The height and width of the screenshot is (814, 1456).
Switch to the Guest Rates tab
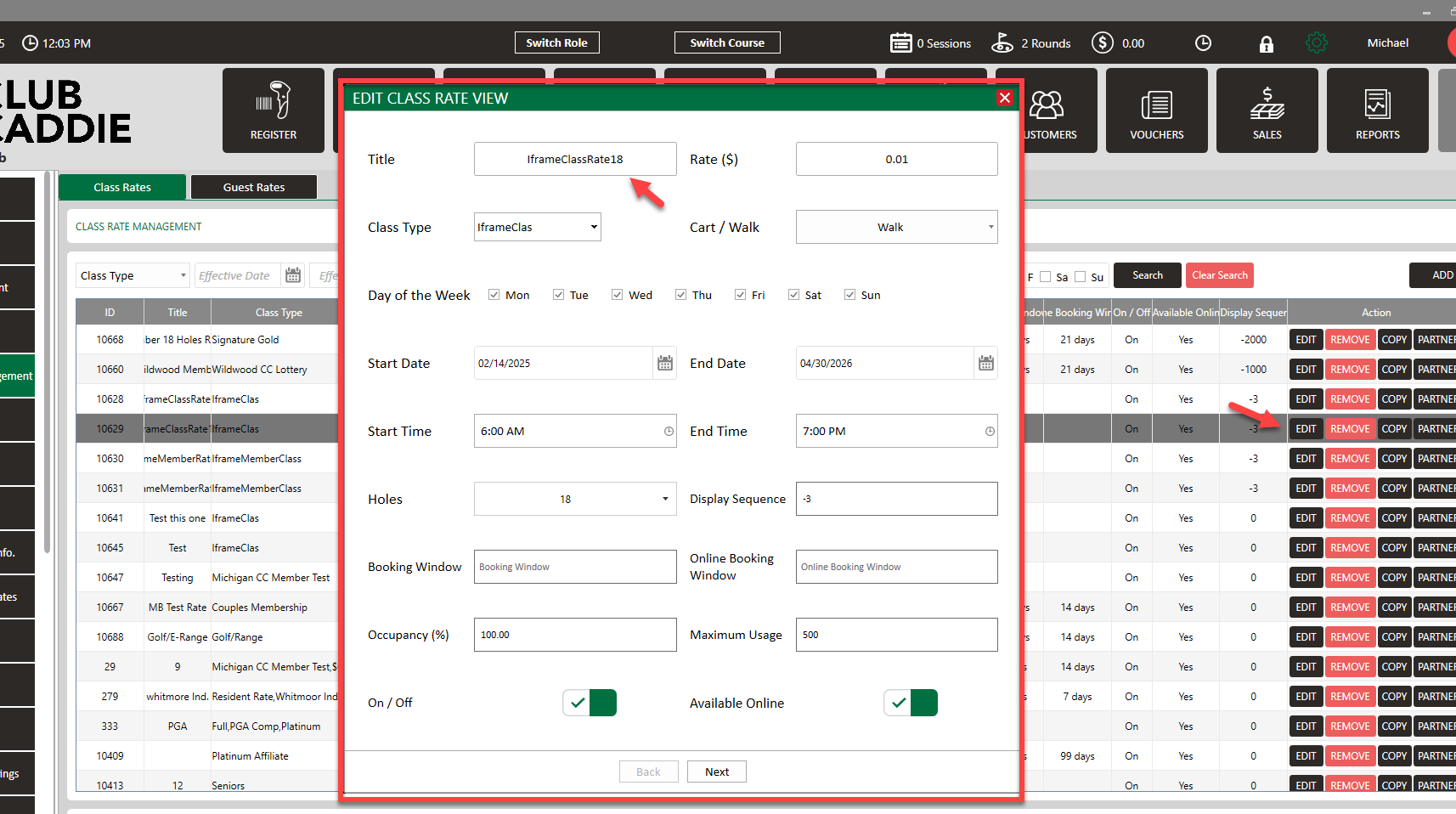click(x=254, y=187)
